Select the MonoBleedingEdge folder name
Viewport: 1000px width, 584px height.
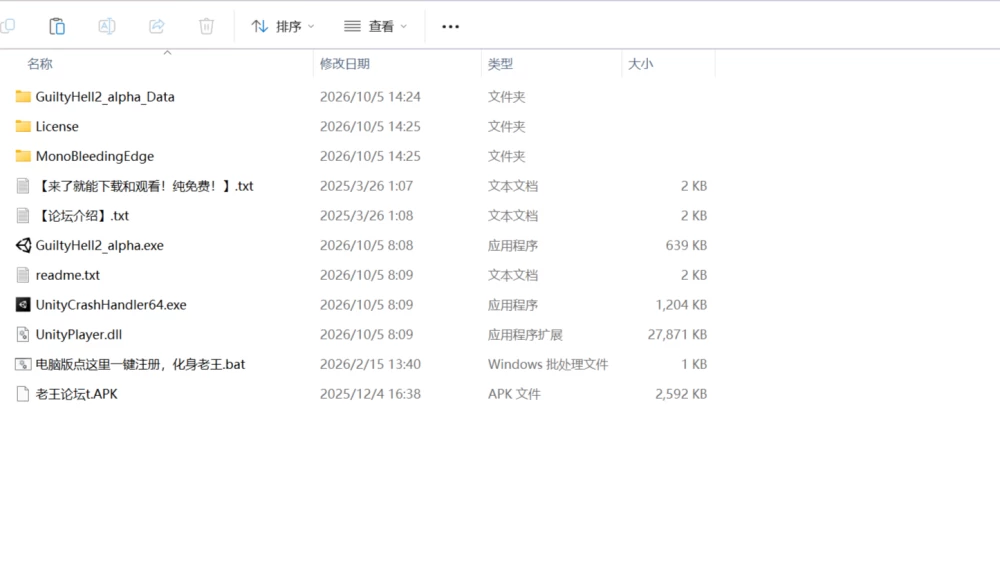tap(94, 156)
